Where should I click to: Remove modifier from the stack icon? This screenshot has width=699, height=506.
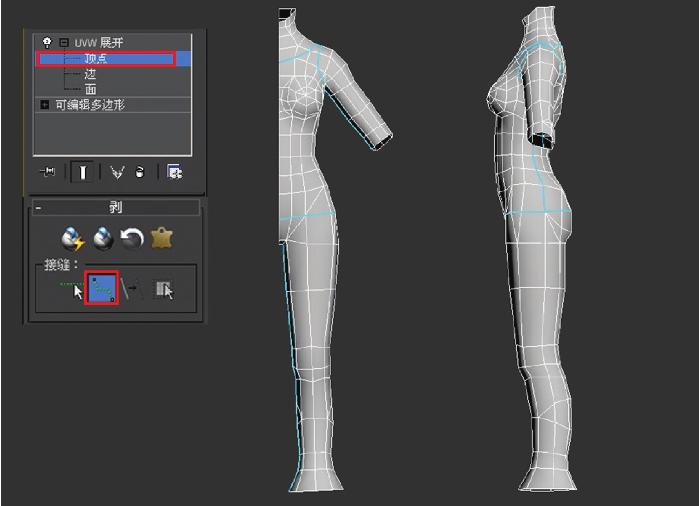(140, 172)
